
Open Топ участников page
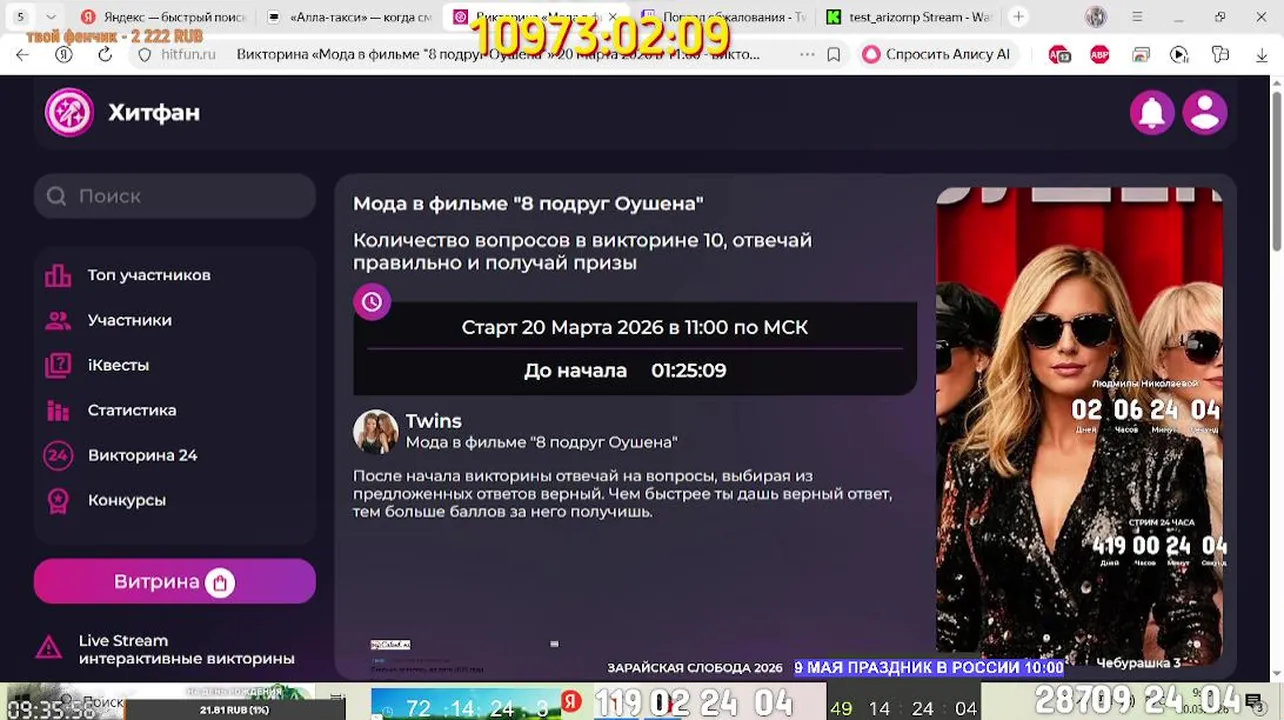pos(149,275)
